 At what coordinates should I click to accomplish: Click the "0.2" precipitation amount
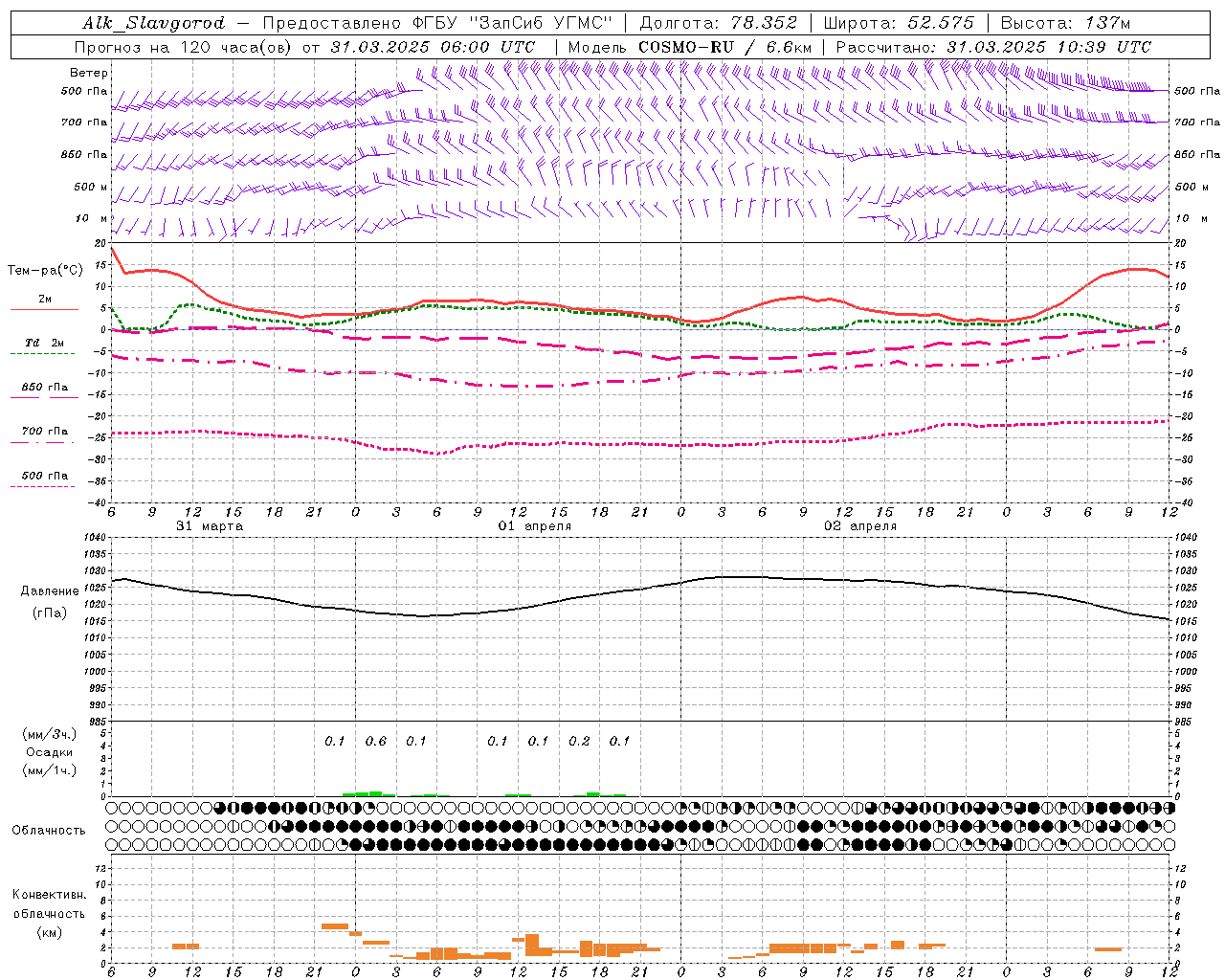pyautogui.click(x=579, y=741)
